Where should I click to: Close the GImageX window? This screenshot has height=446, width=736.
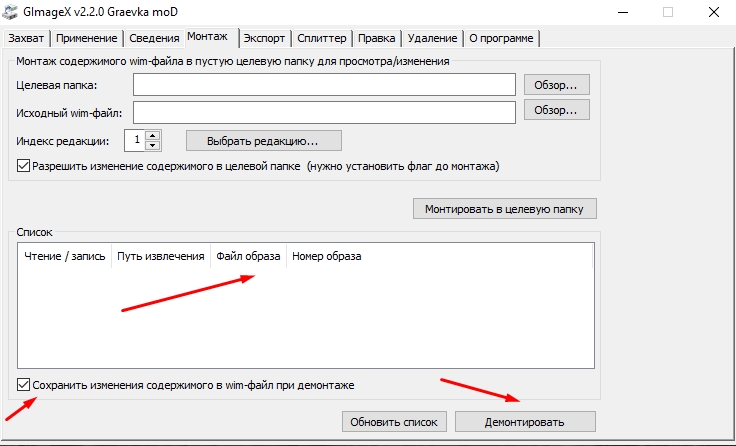(714, 12)
